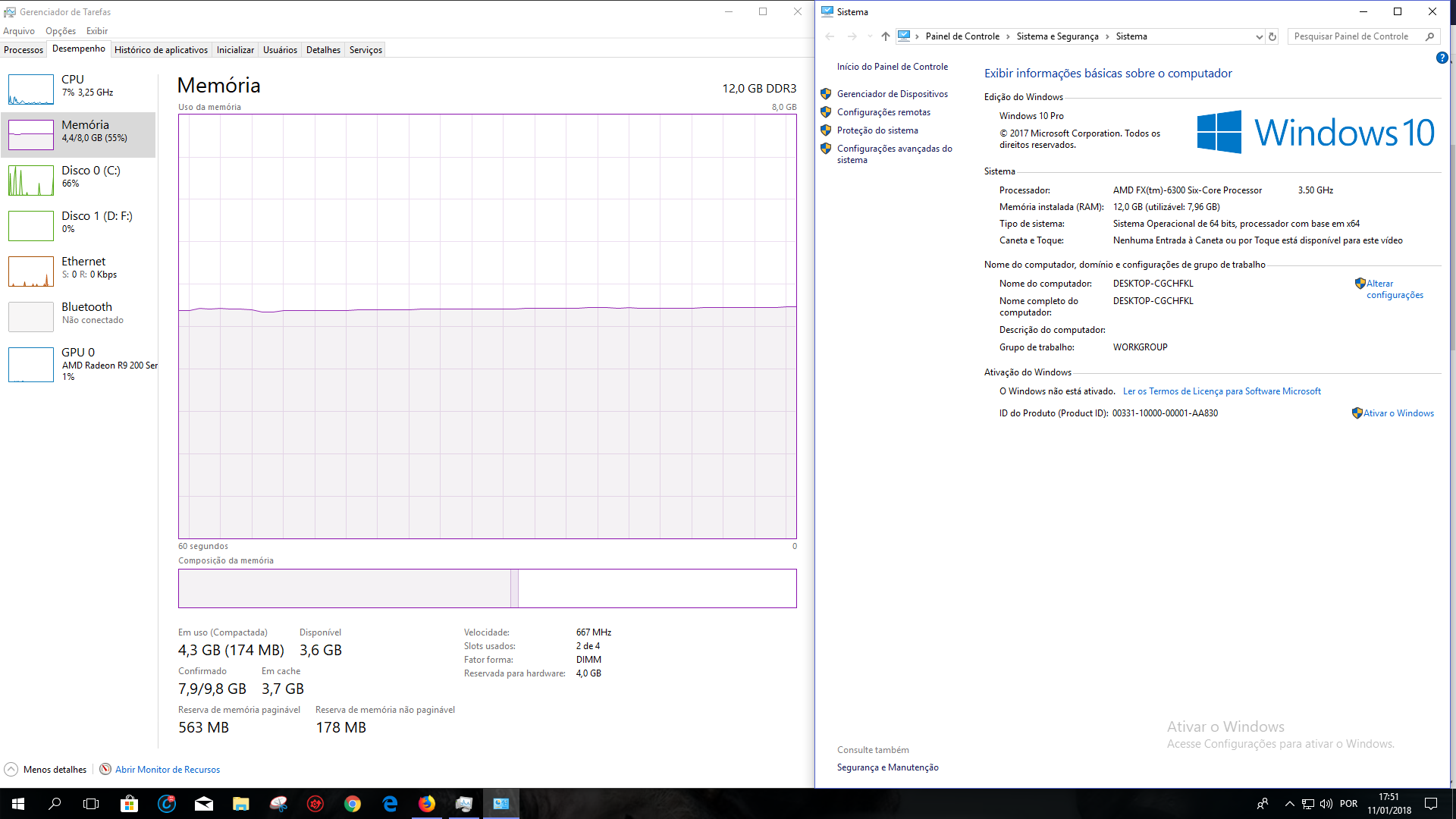Open address bar history dropdown
1456x819 pixels.
click(x=1259, y=36)
